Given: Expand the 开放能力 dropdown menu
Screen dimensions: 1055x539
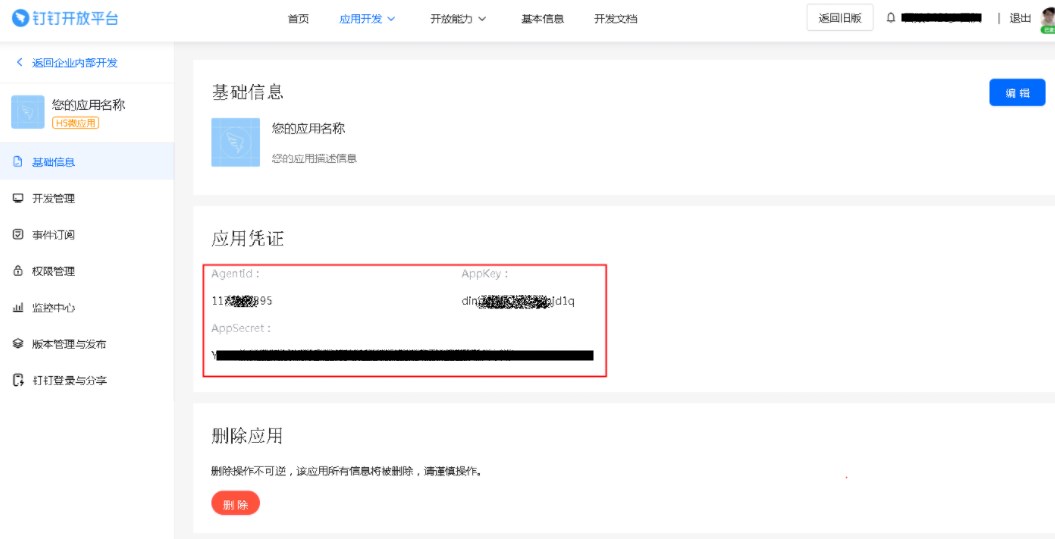Looking at the screenshot, I should [x=458, y=19].
